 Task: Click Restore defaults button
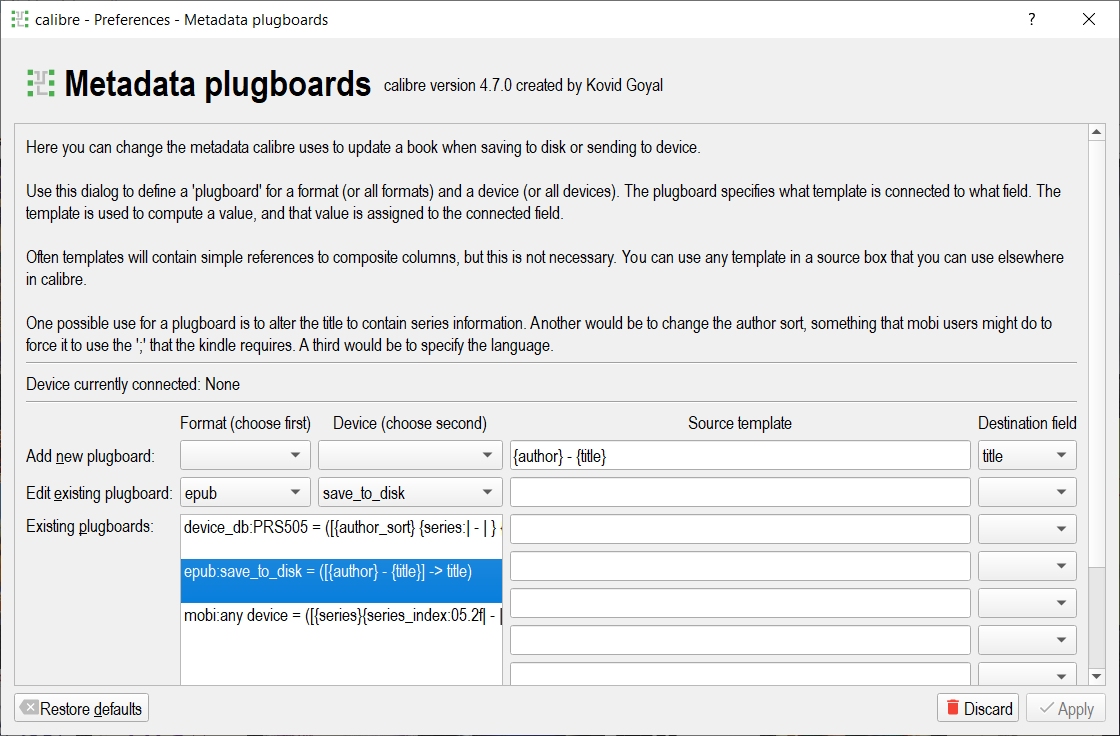point(81,708)
